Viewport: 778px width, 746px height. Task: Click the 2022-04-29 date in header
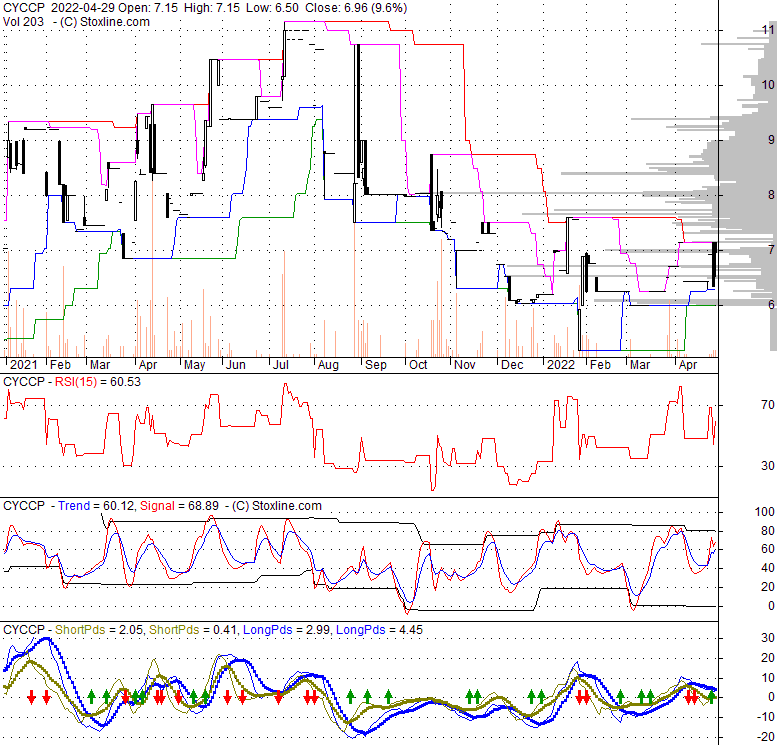84,8
